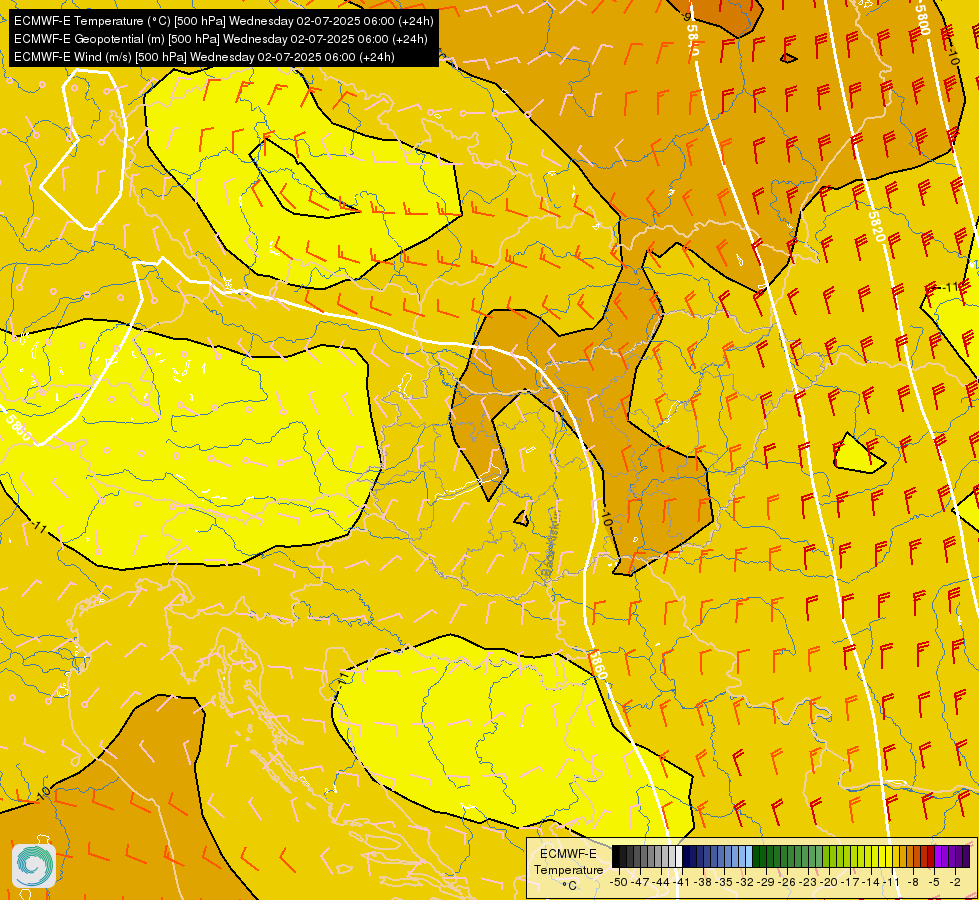The width and height of the screenshot is (979, 900).
Task: Click the -14 legend scale value
Action: click(871, 882)
